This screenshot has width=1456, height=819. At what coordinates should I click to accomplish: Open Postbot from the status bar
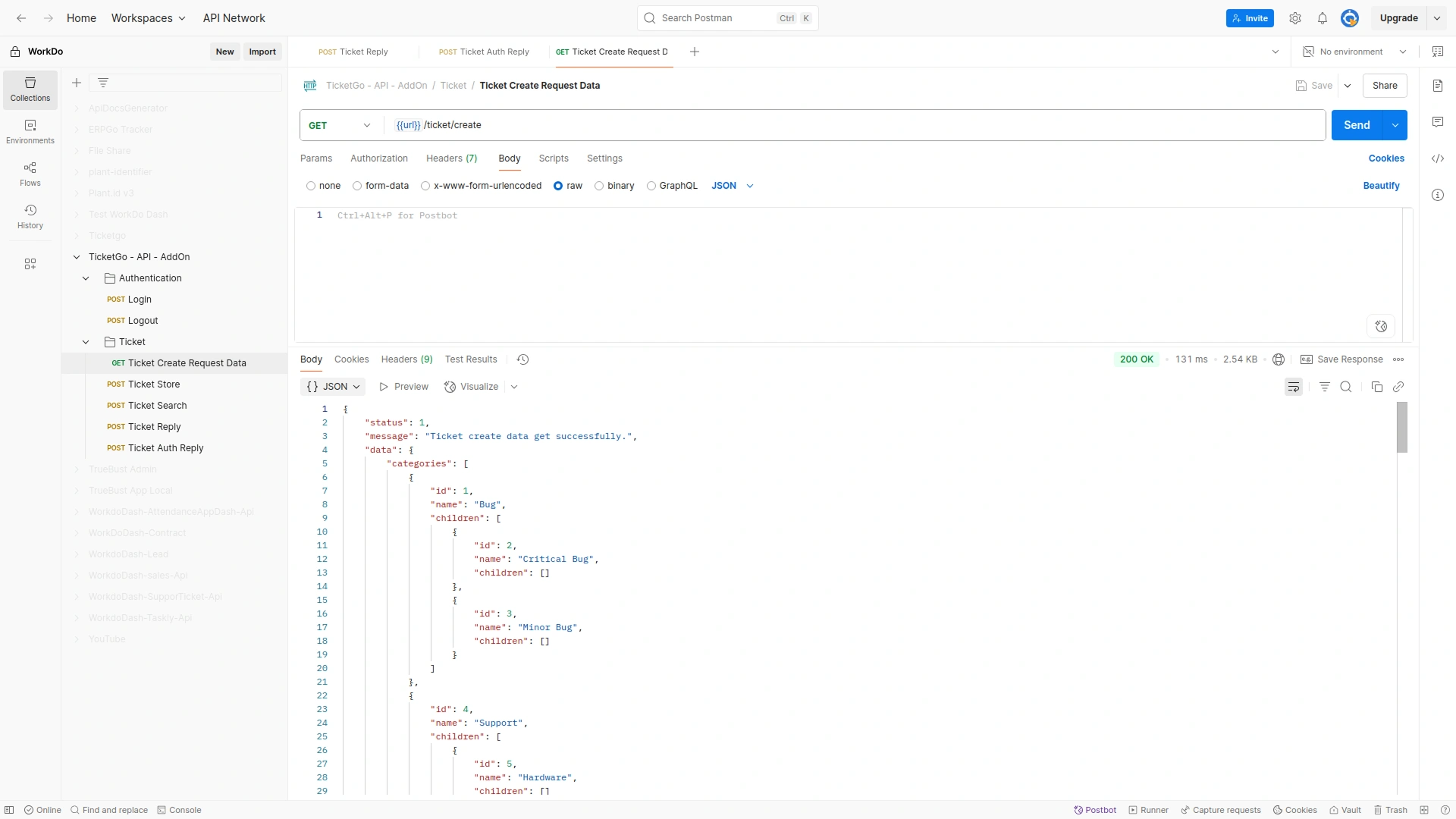point(1095,810)
